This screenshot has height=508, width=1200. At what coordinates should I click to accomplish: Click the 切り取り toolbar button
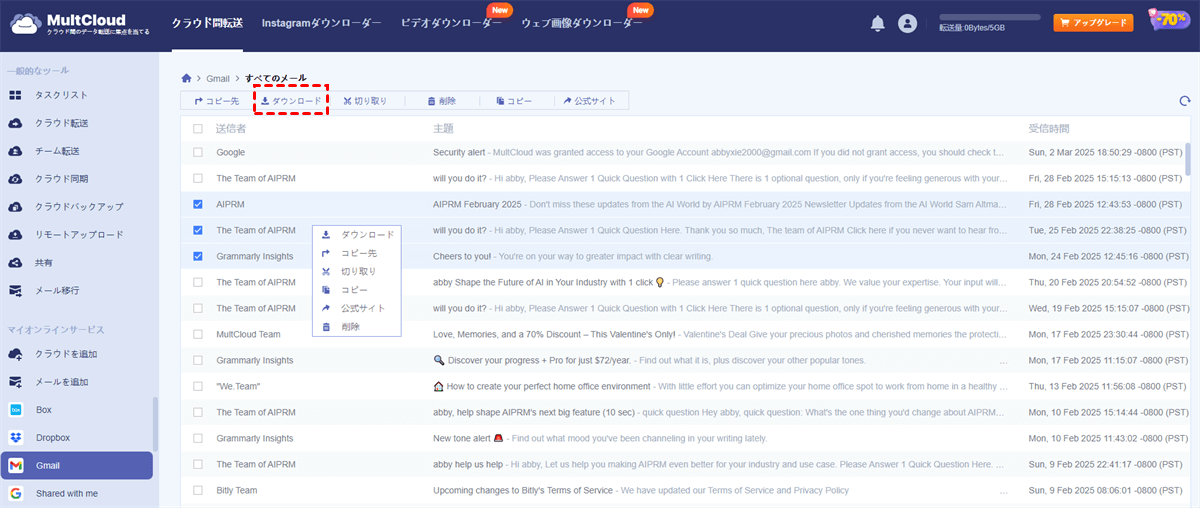coord(364,101)
